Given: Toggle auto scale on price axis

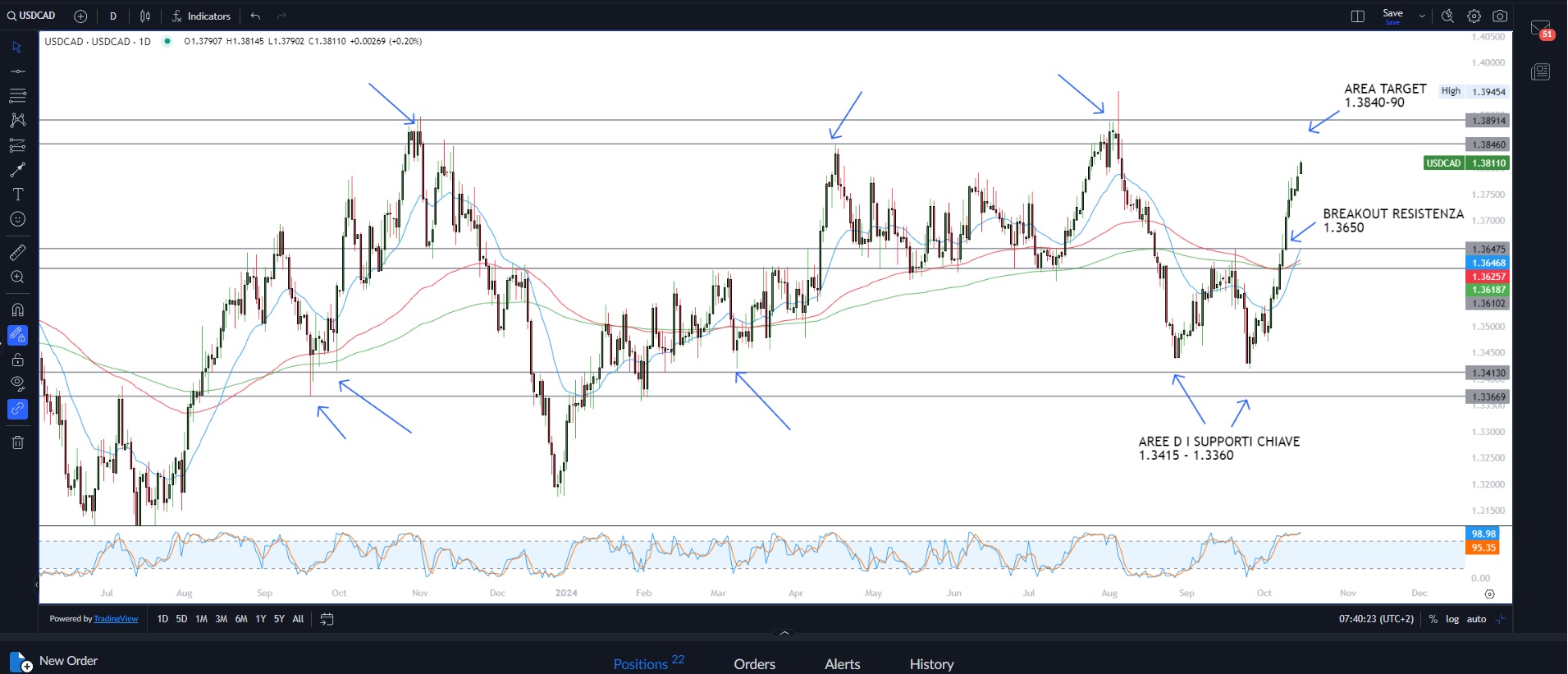Looking at the screenshot, I should [1476, 619].
